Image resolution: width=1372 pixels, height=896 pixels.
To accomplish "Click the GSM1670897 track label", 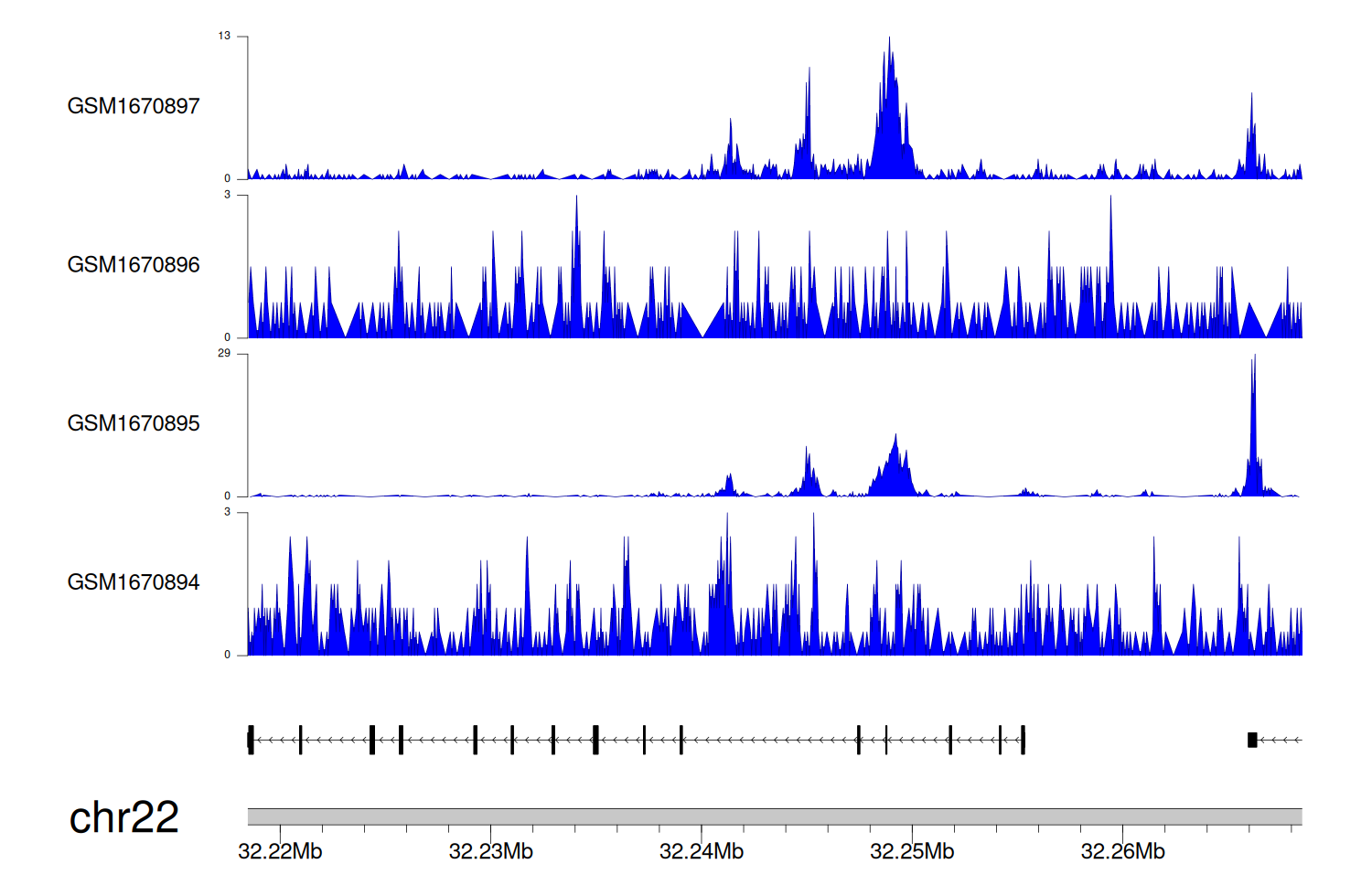I will pyautogui.click(x=134, y=106).
